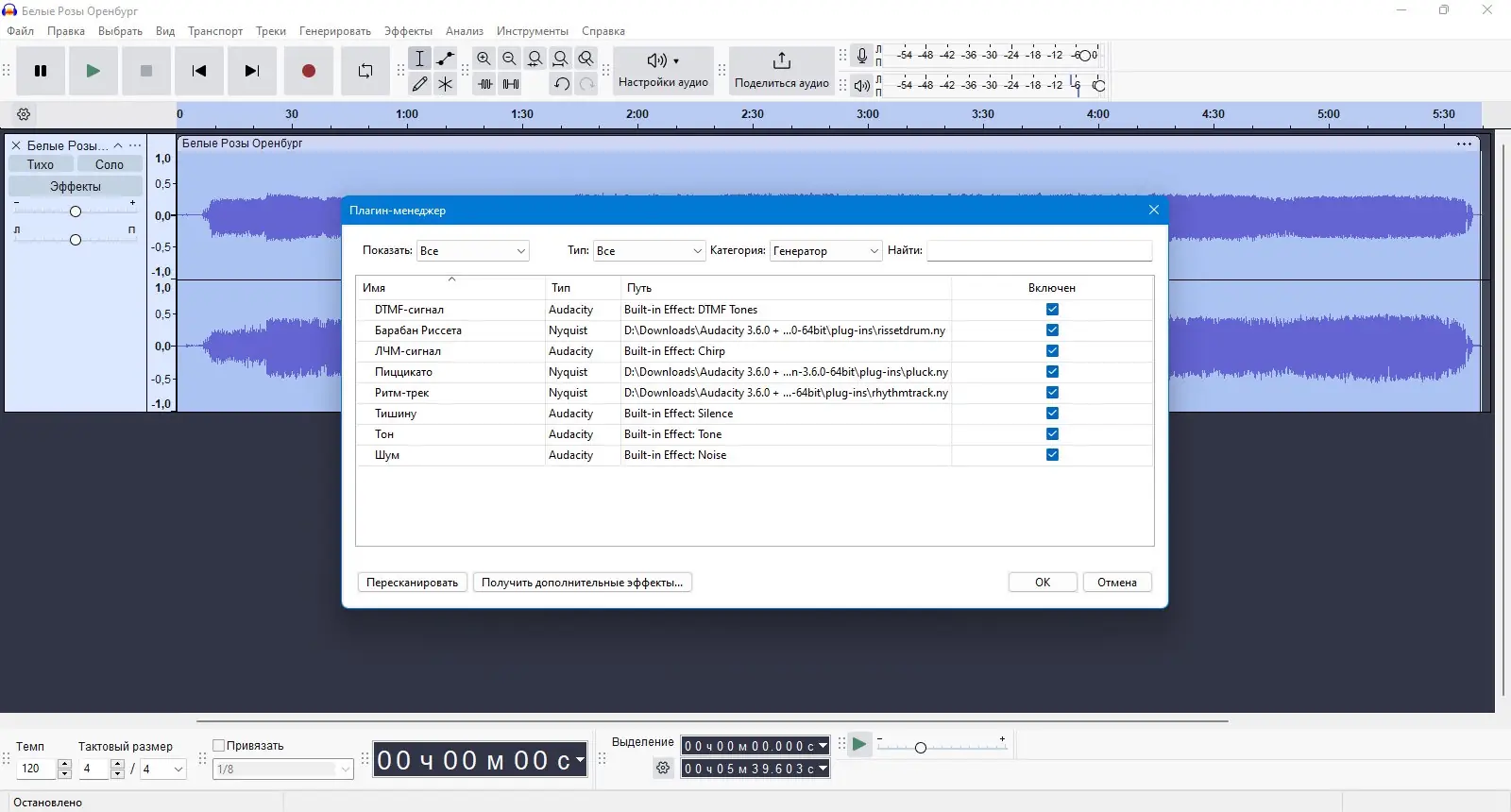Click the microphone record meter icon
The height and width of the screenshot is (812, 1511).
(x=862, y=56)
